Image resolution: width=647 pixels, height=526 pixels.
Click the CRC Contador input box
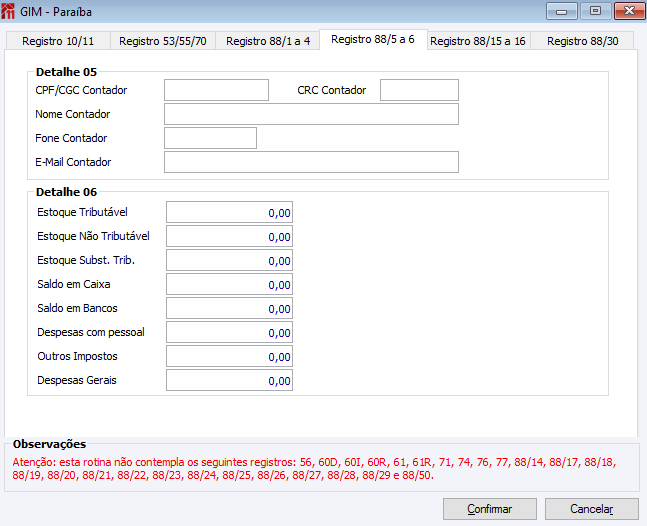[419, 90]
